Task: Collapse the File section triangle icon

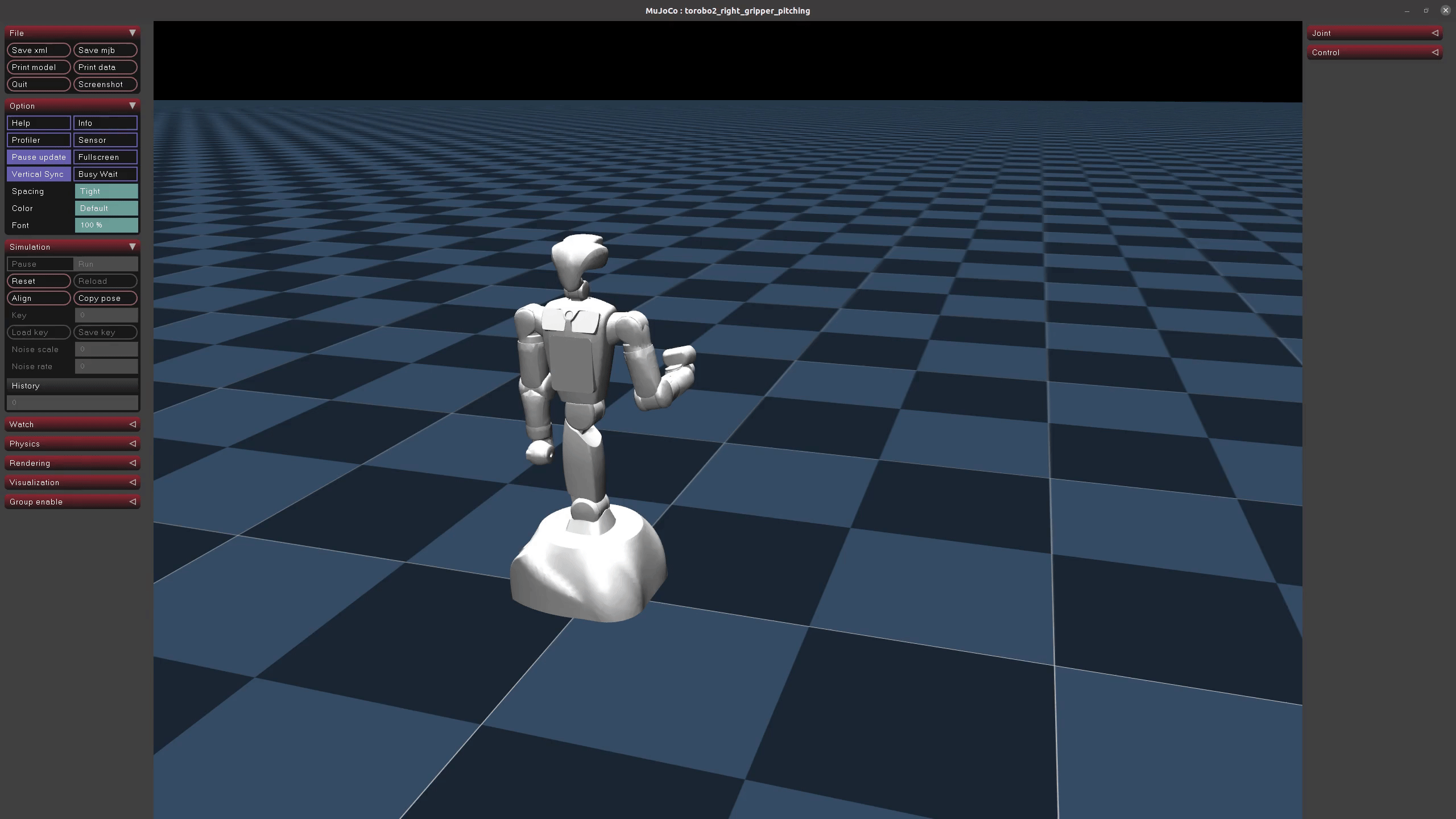Action: click(x=132, y=33)
